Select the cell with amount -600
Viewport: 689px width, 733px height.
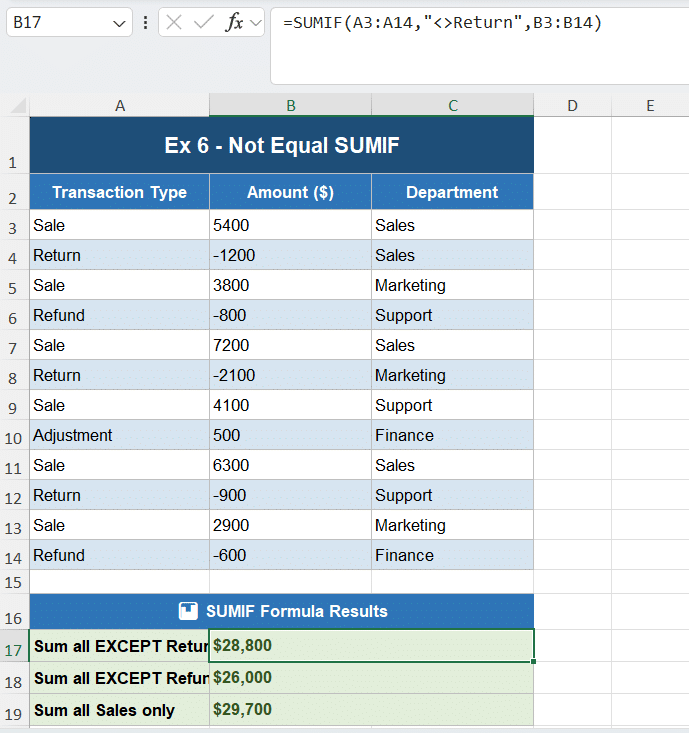(290, 555)
